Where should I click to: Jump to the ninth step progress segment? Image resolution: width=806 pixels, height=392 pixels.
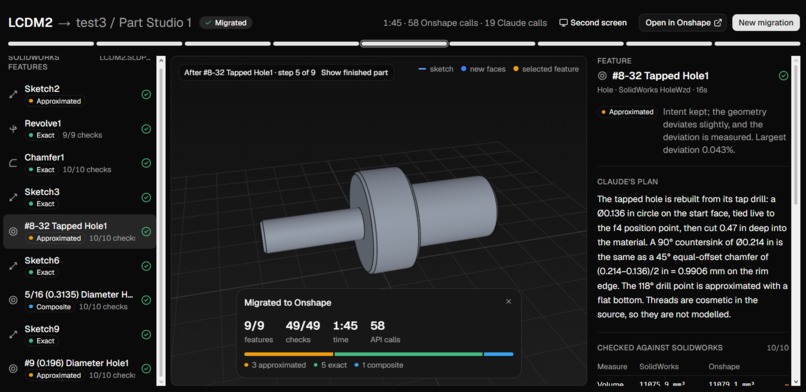[757, 44]
